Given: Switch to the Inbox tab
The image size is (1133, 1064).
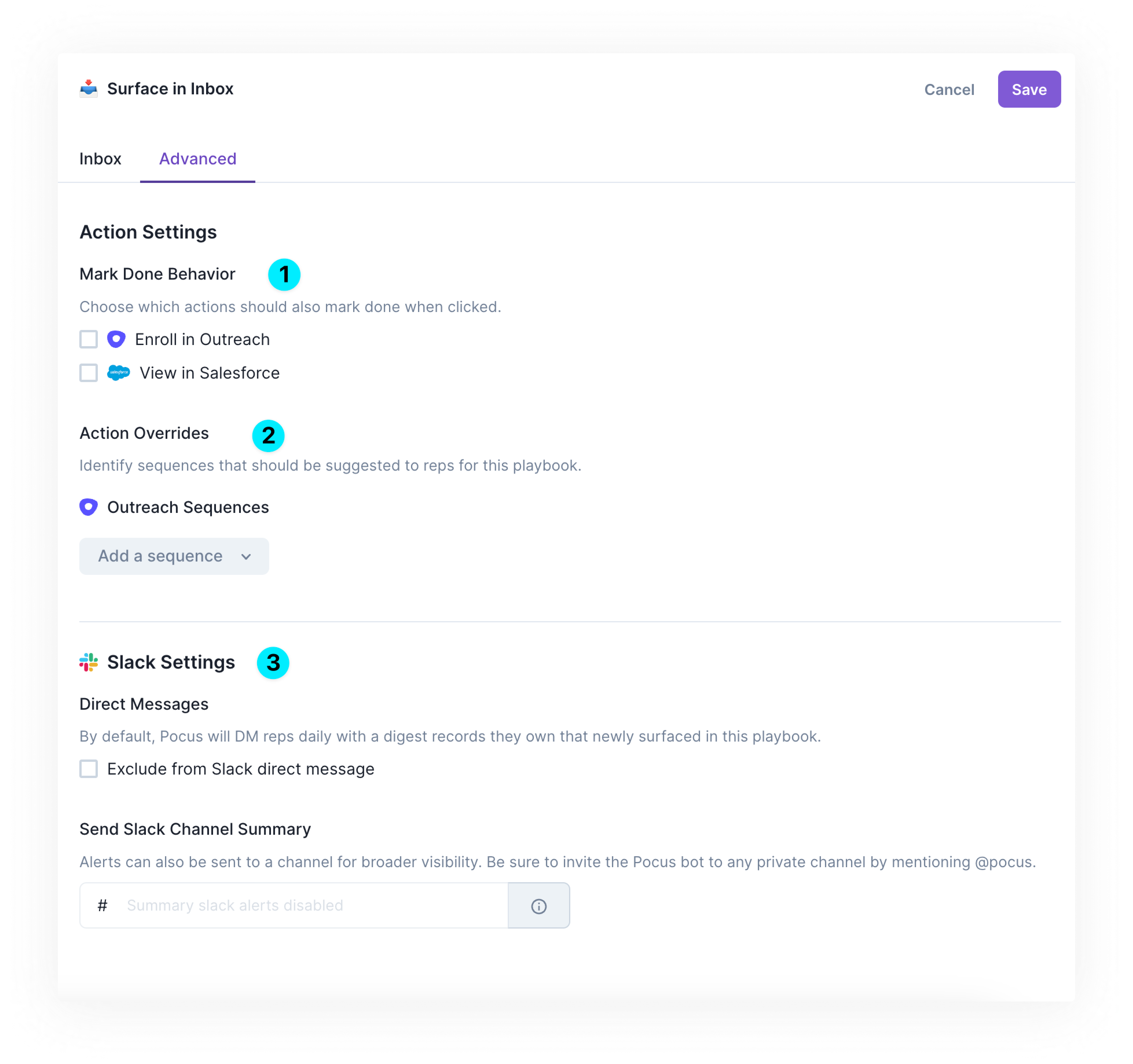Looking at the screenshot, I should 100,159.
